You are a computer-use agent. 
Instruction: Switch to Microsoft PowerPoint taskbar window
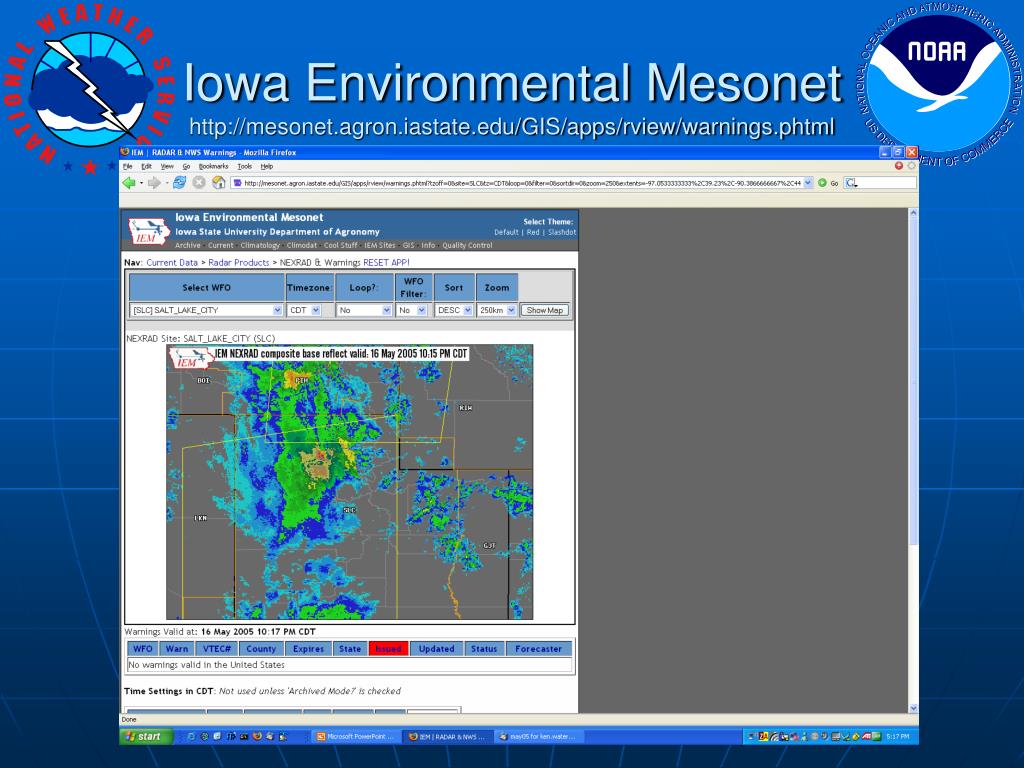coord(355,737)
